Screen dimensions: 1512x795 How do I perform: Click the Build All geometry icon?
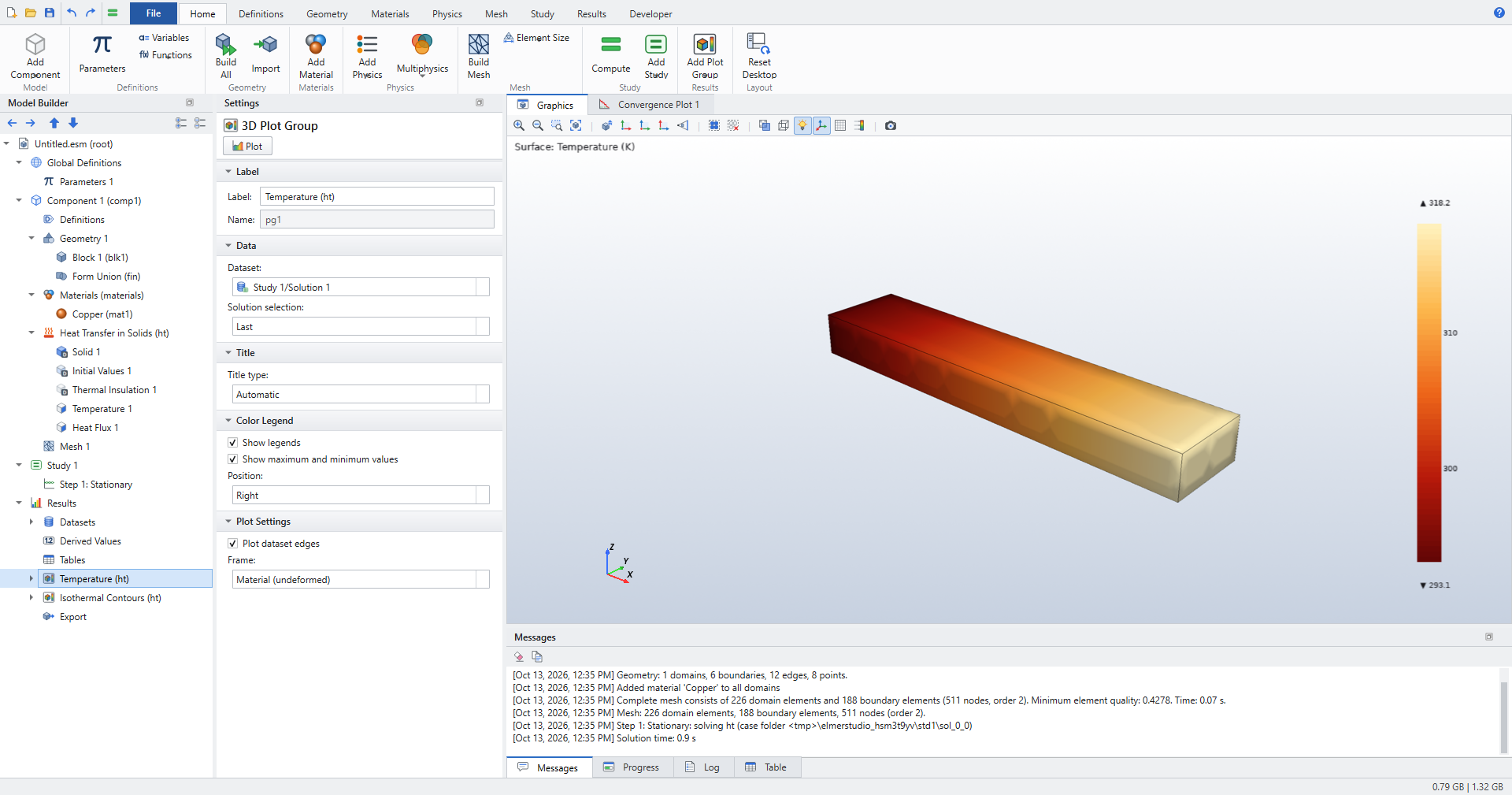coord(226,56)
